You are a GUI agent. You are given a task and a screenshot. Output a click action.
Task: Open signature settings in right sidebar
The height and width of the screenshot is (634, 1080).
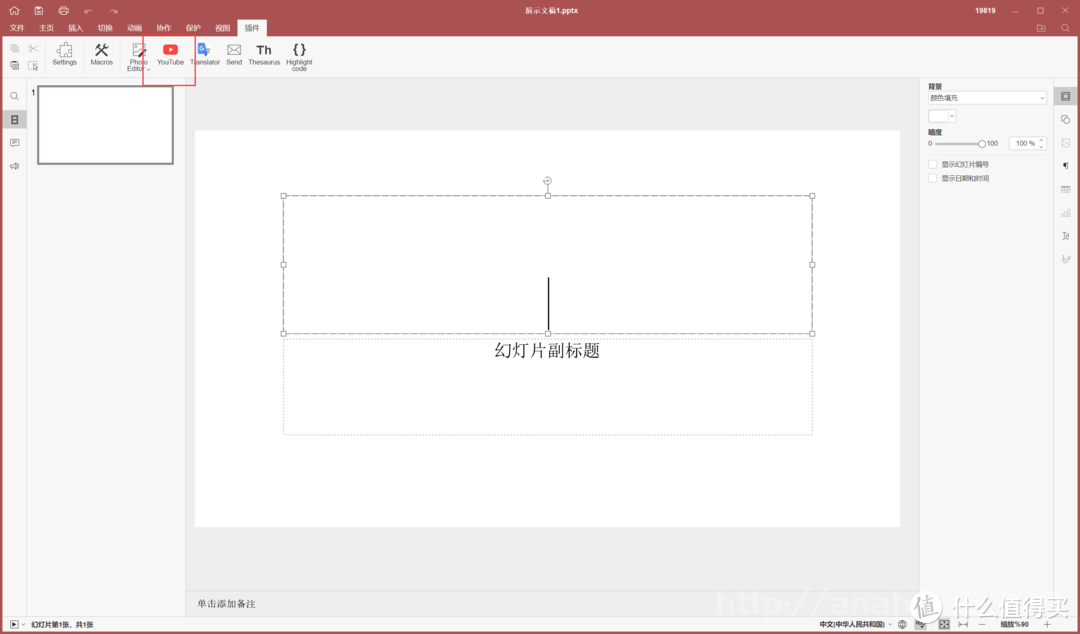1066,259
